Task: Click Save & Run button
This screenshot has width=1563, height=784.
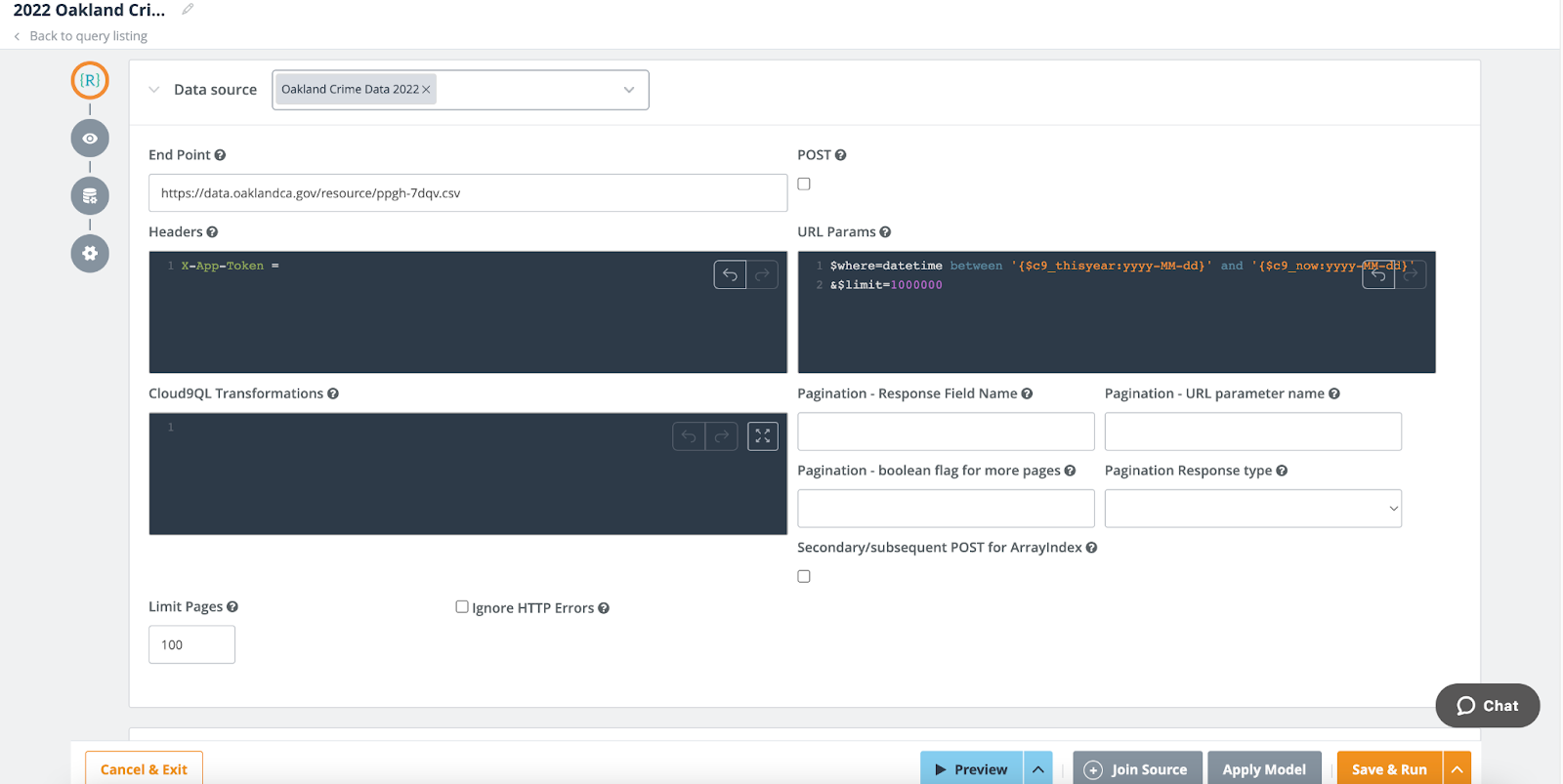Action: (1389, 769)
